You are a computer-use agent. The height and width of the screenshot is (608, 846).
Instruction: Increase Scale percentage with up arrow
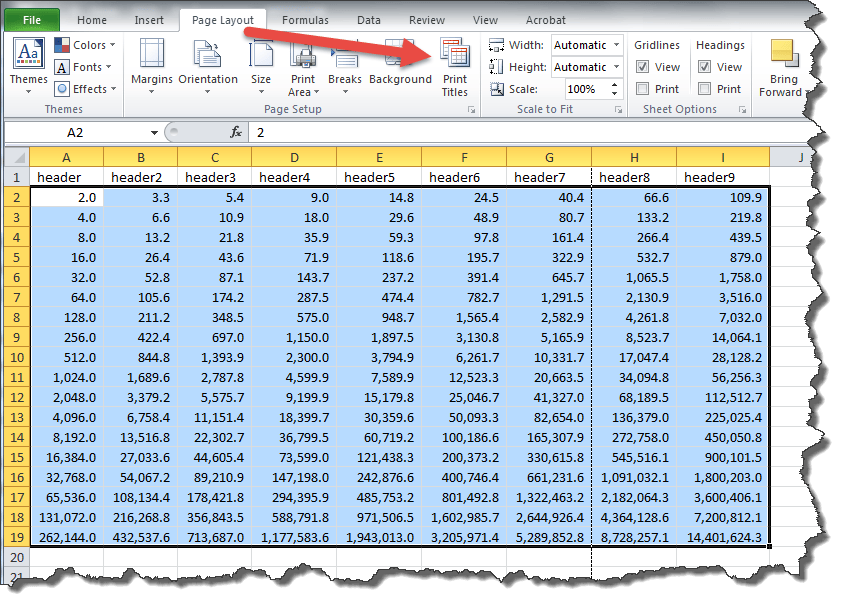tap(615, 85)
